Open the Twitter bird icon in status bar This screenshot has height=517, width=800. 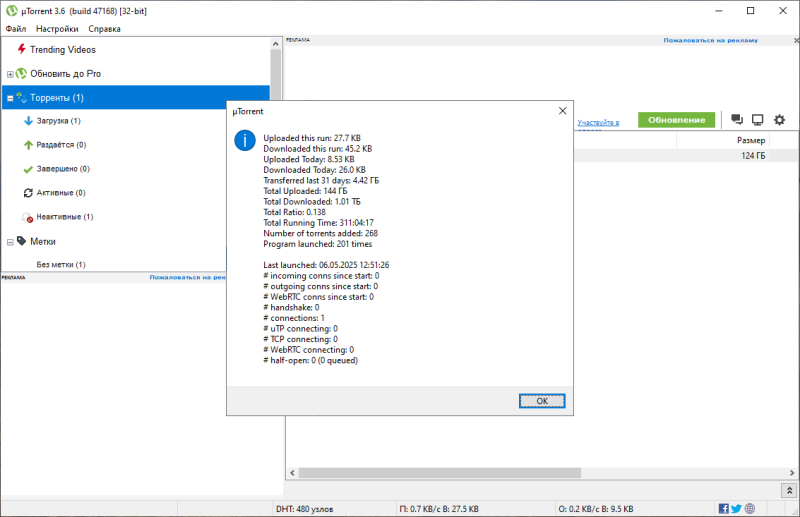[736, 508]
